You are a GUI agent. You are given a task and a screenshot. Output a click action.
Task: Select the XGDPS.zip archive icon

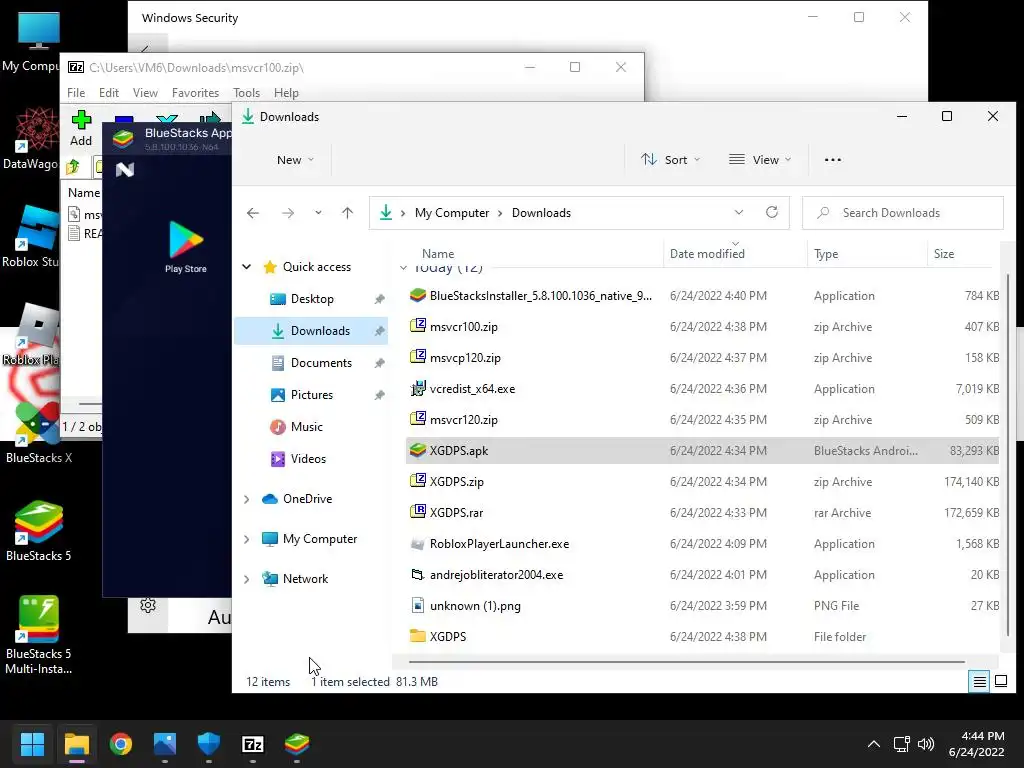pos(417,481)
